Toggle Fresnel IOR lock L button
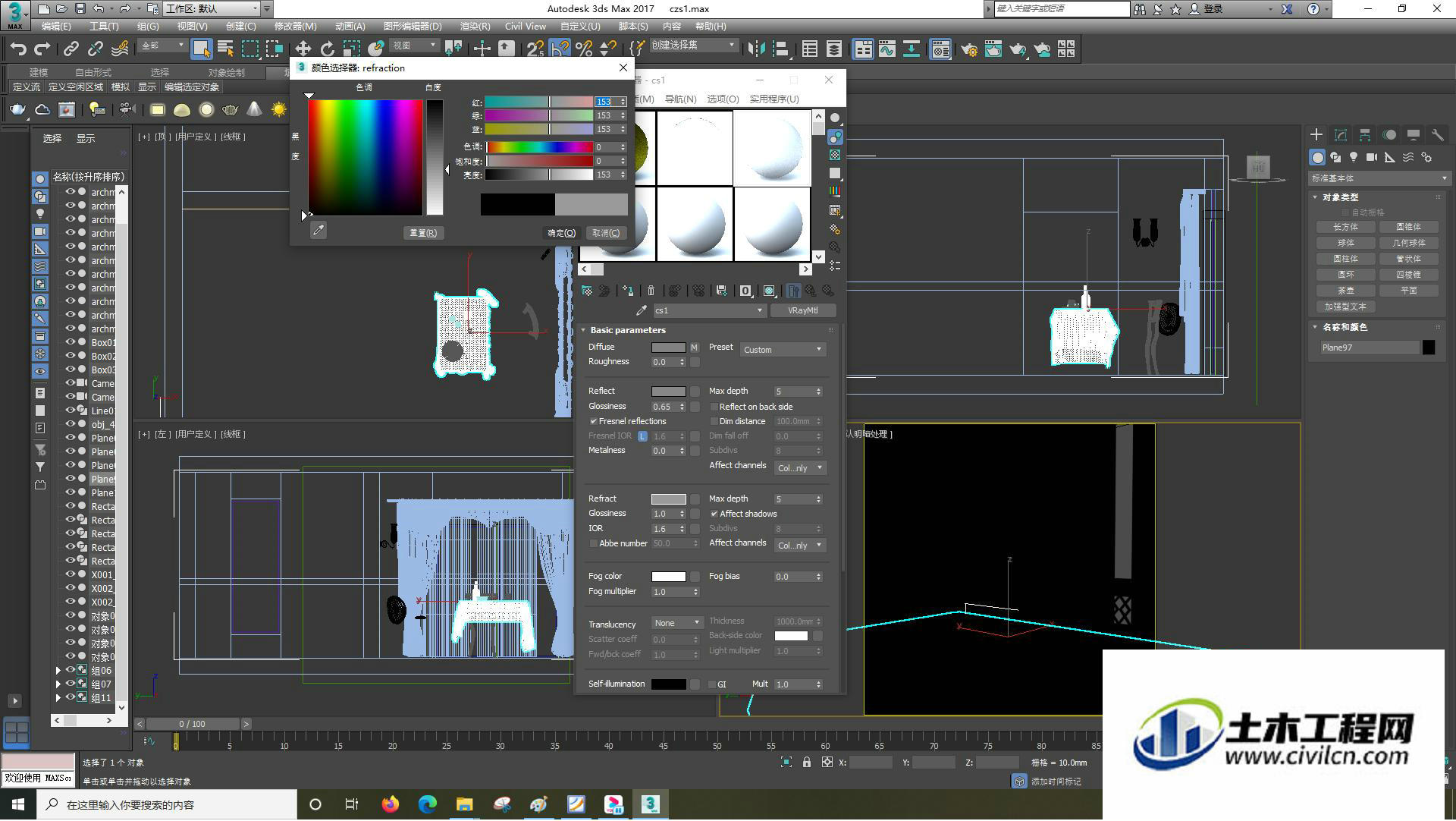Screen dimensions: 1456x821 [x=643, y=436]
